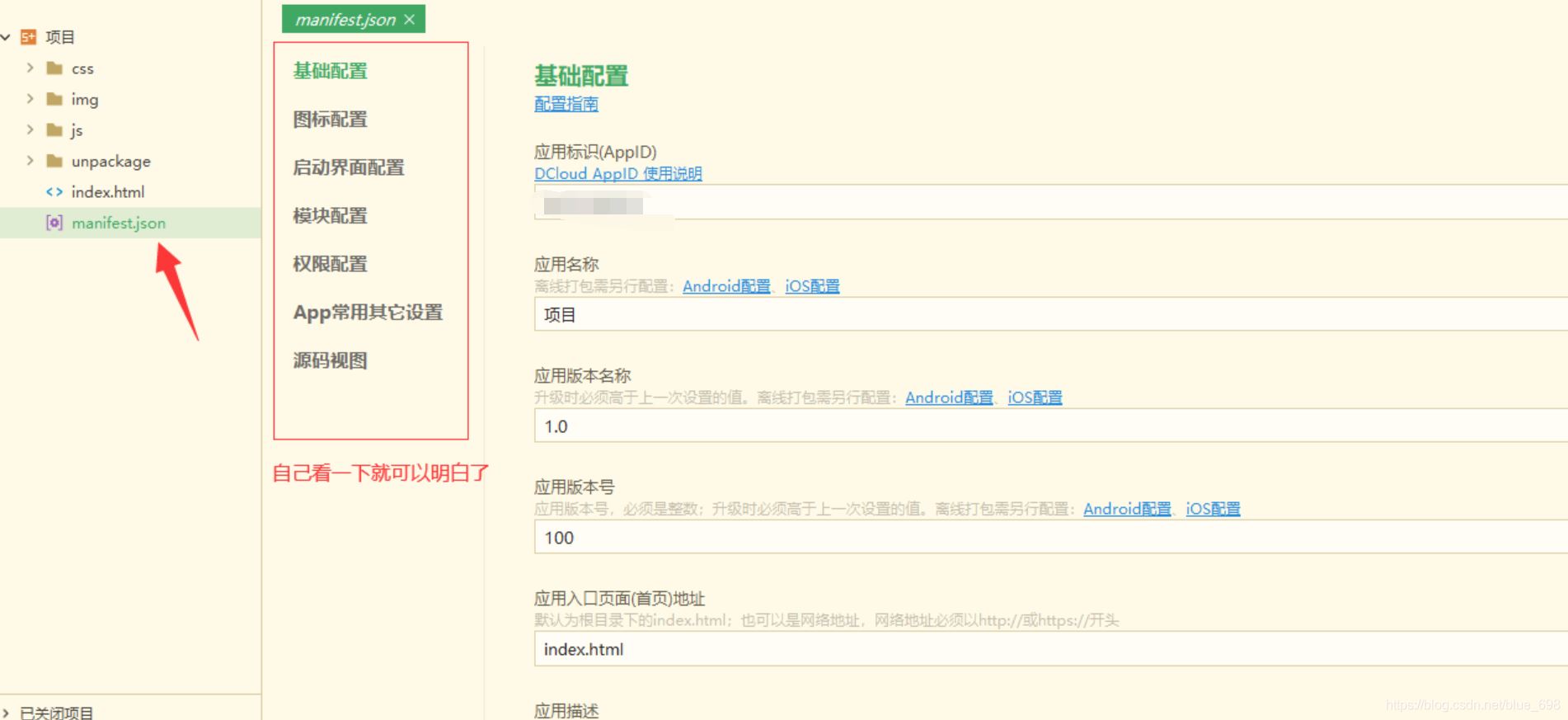Select 源码视图 in the manifest sidebar
Image resolution: width=1568 pixels, height=720 pixels.
pyautogui.click(x=330, y=360)
